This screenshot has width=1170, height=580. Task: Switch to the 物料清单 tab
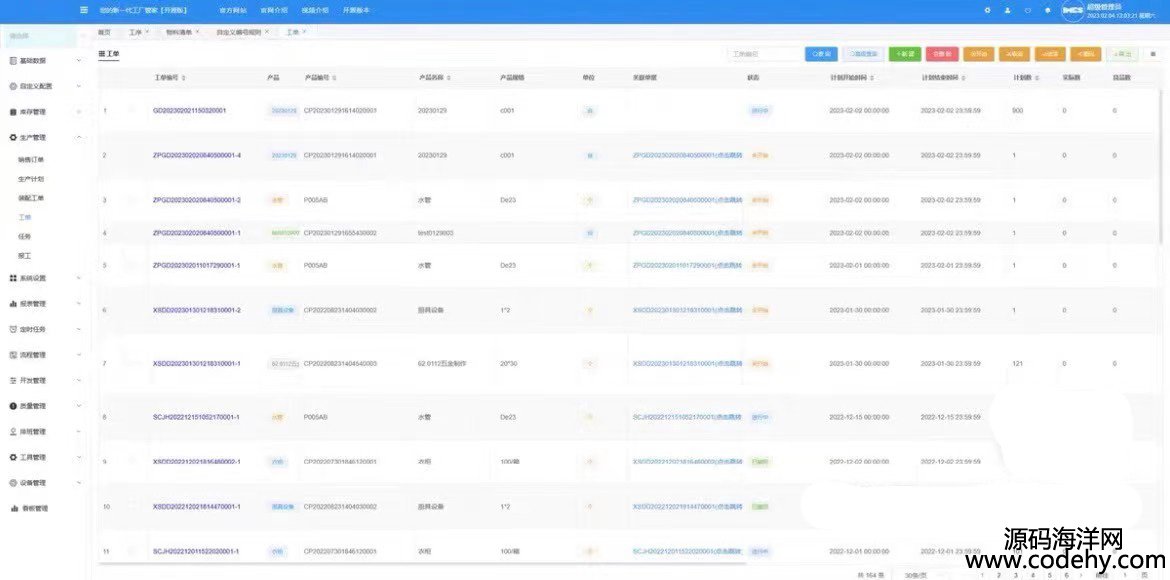pyautogui.click(x=178, y=33)
